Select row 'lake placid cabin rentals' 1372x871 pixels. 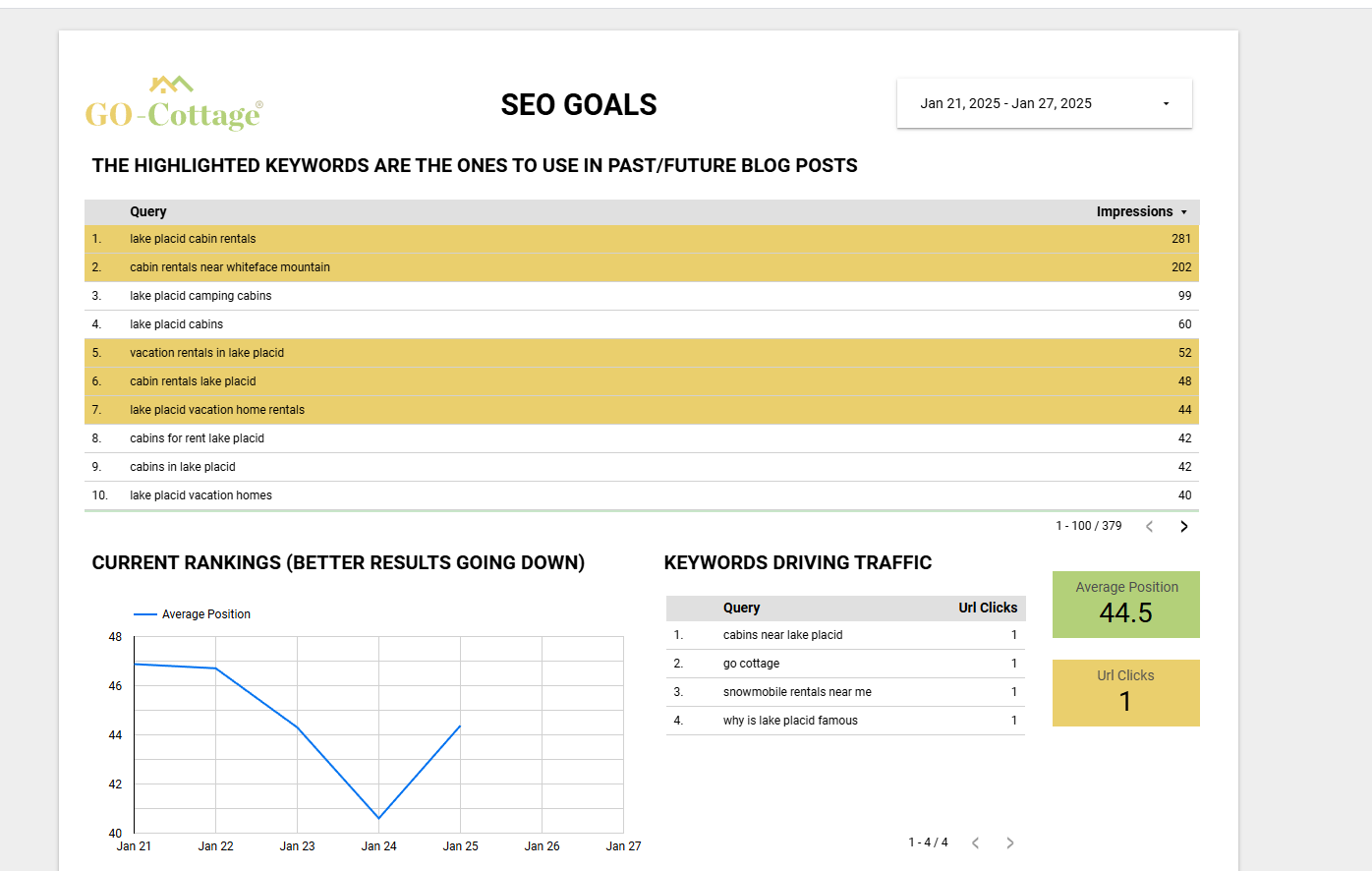(x=642, y=239)
